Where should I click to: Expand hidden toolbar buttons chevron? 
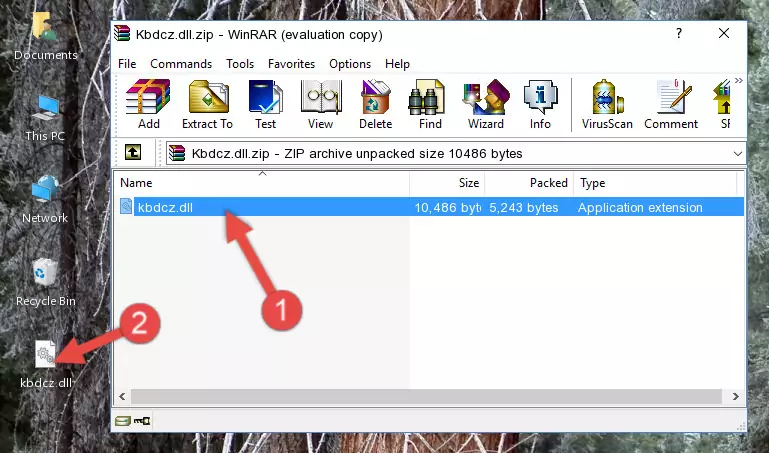pyautogui.click(x=739, y=80)
